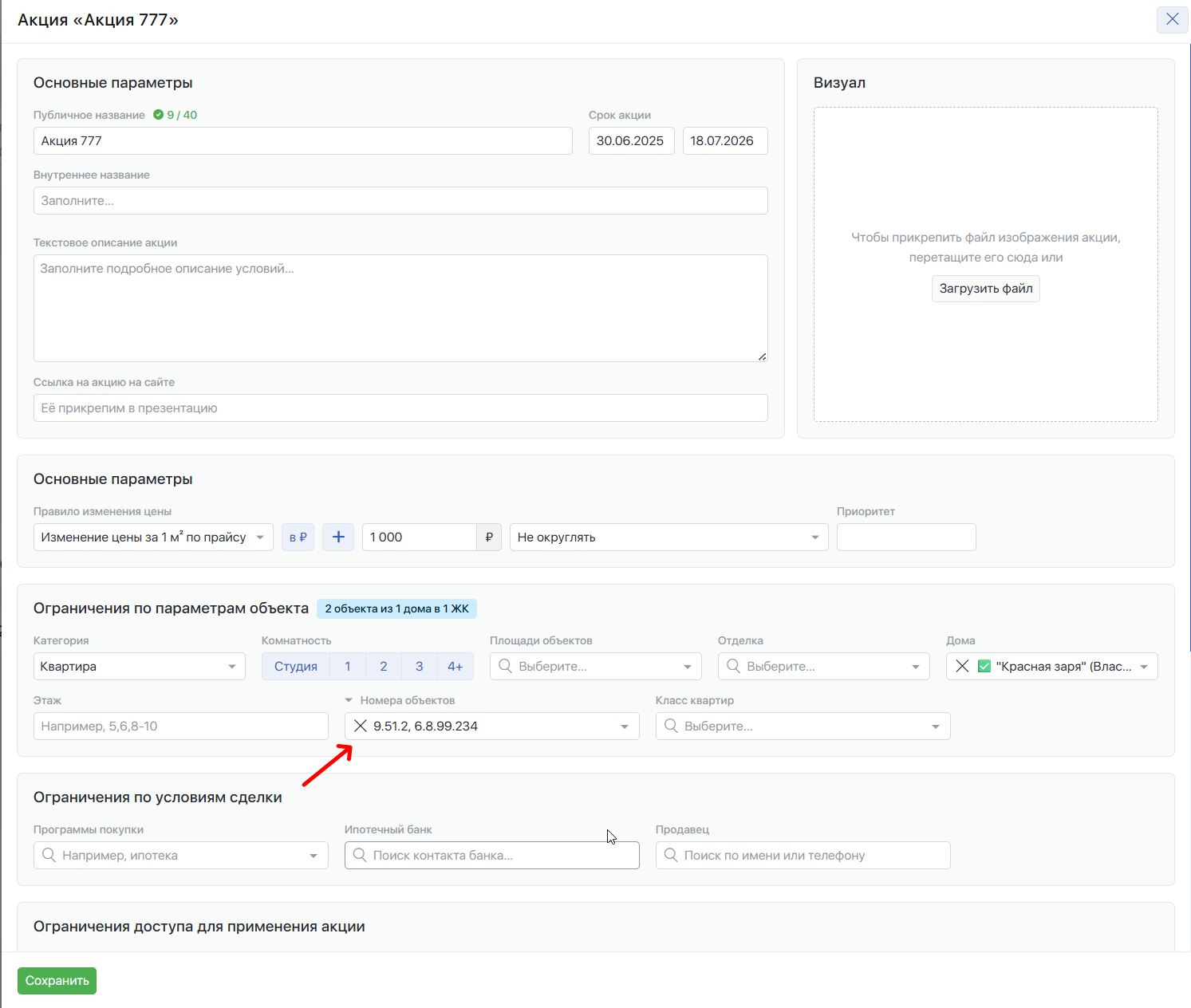The image size is (1191, 1008).
Task: Click the blue plus sign icon
Action: tap(338, 537)
